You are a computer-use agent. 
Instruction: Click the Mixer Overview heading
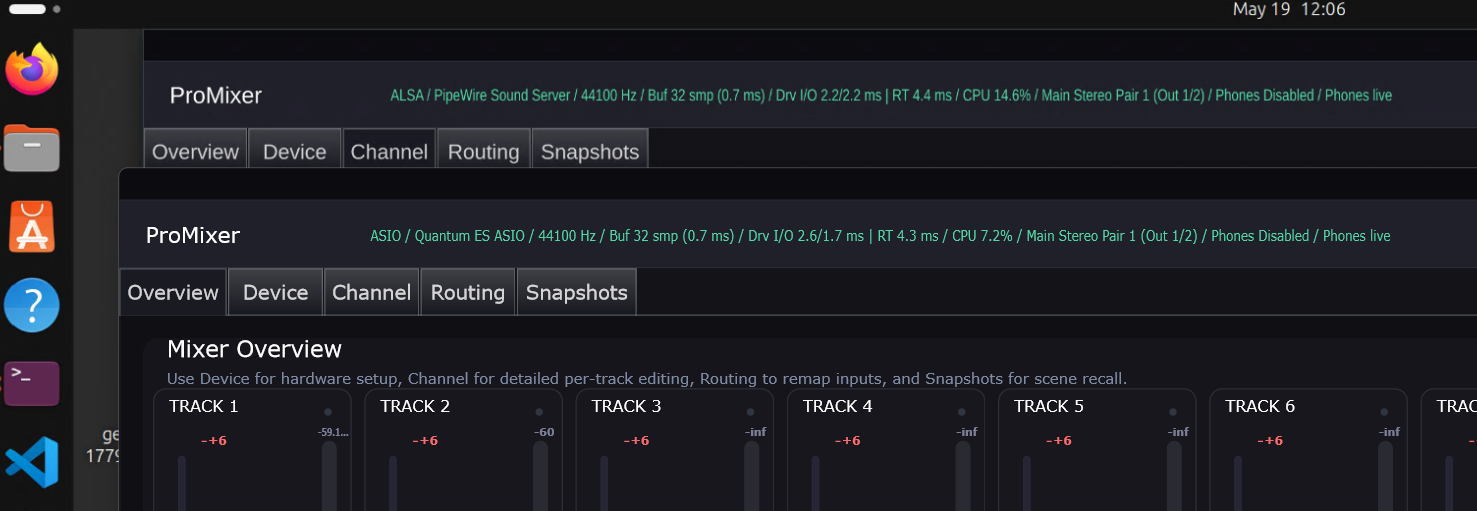254,349
